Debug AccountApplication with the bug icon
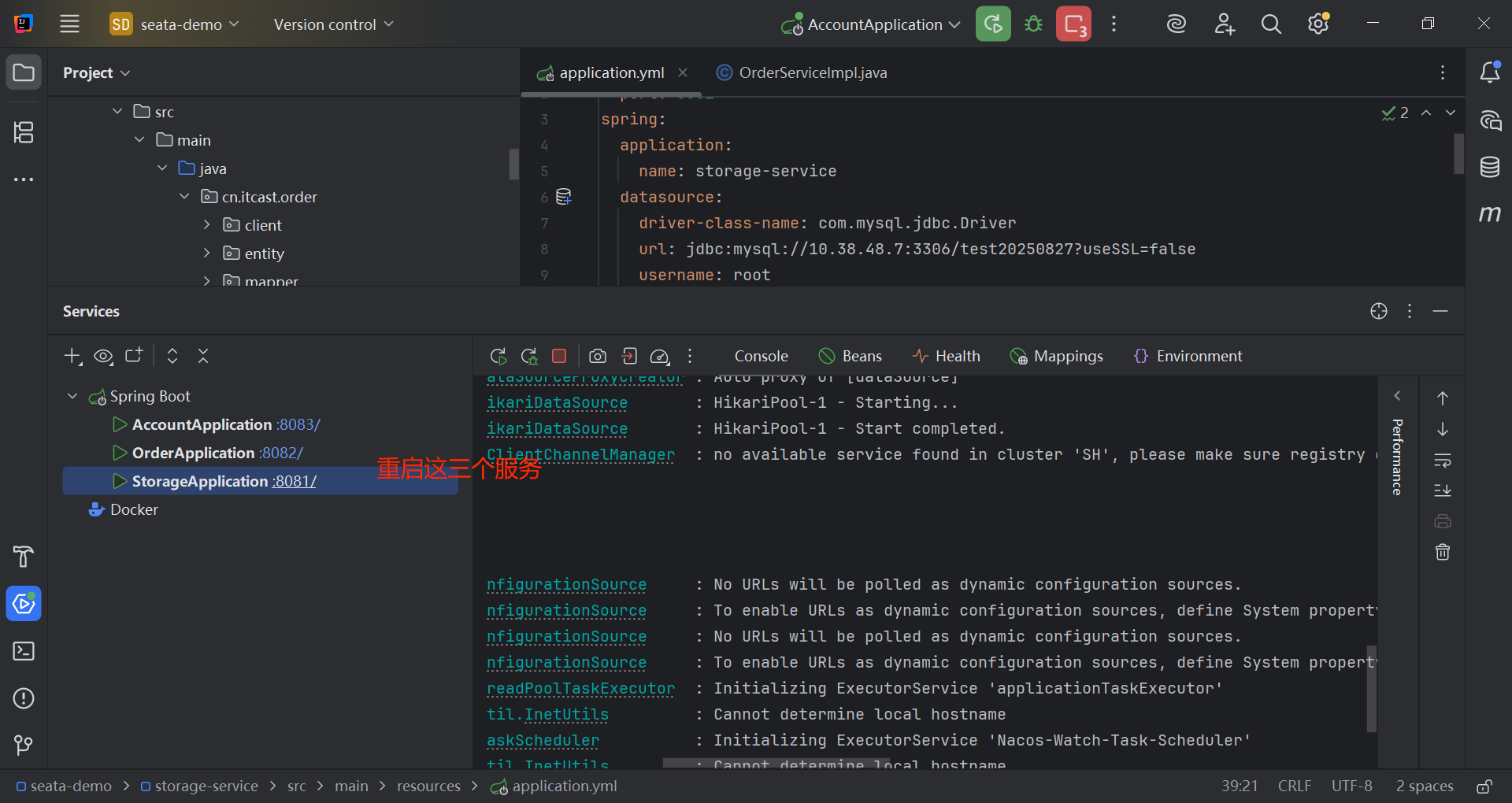1512x803 pixels. 1033,24
